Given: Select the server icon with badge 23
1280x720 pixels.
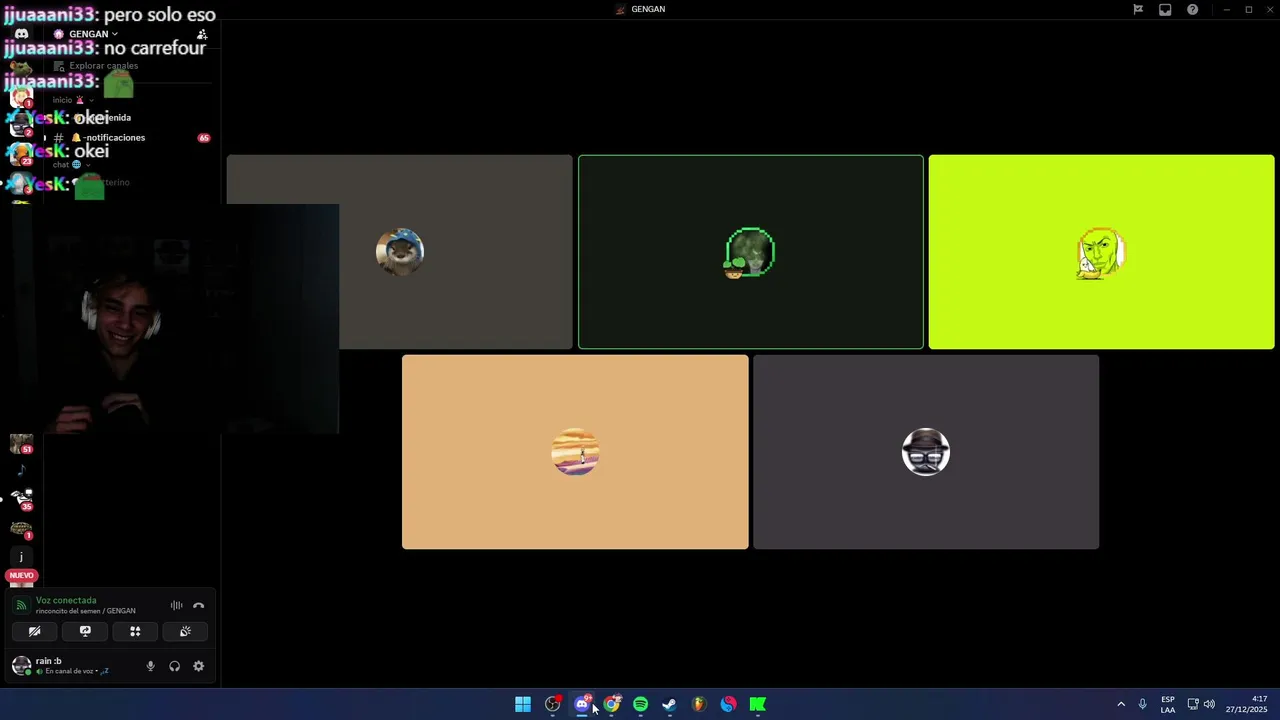Looking at the screenshot, I should 21,154.
